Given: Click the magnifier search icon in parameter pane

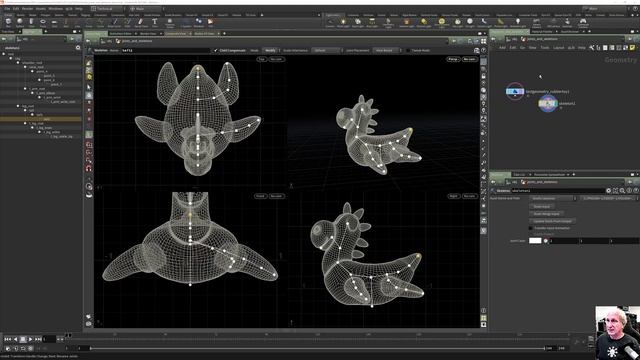Looking at the screenshot, I should tap(622, 191).
